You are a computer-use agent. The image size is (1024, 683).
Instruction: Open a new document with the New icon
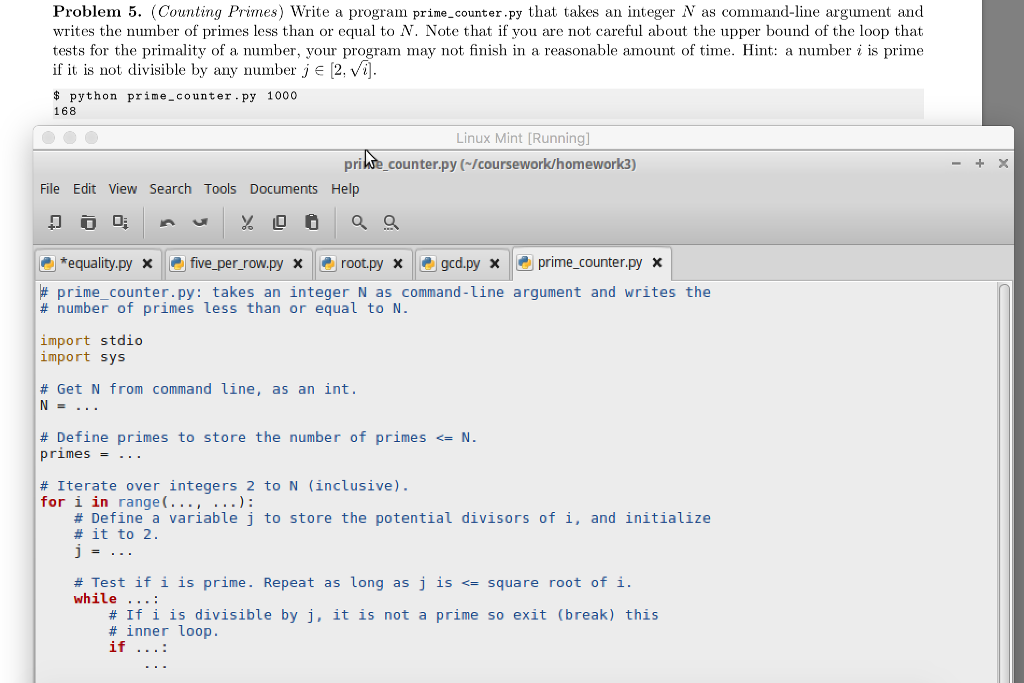click(x=54, y=222)
